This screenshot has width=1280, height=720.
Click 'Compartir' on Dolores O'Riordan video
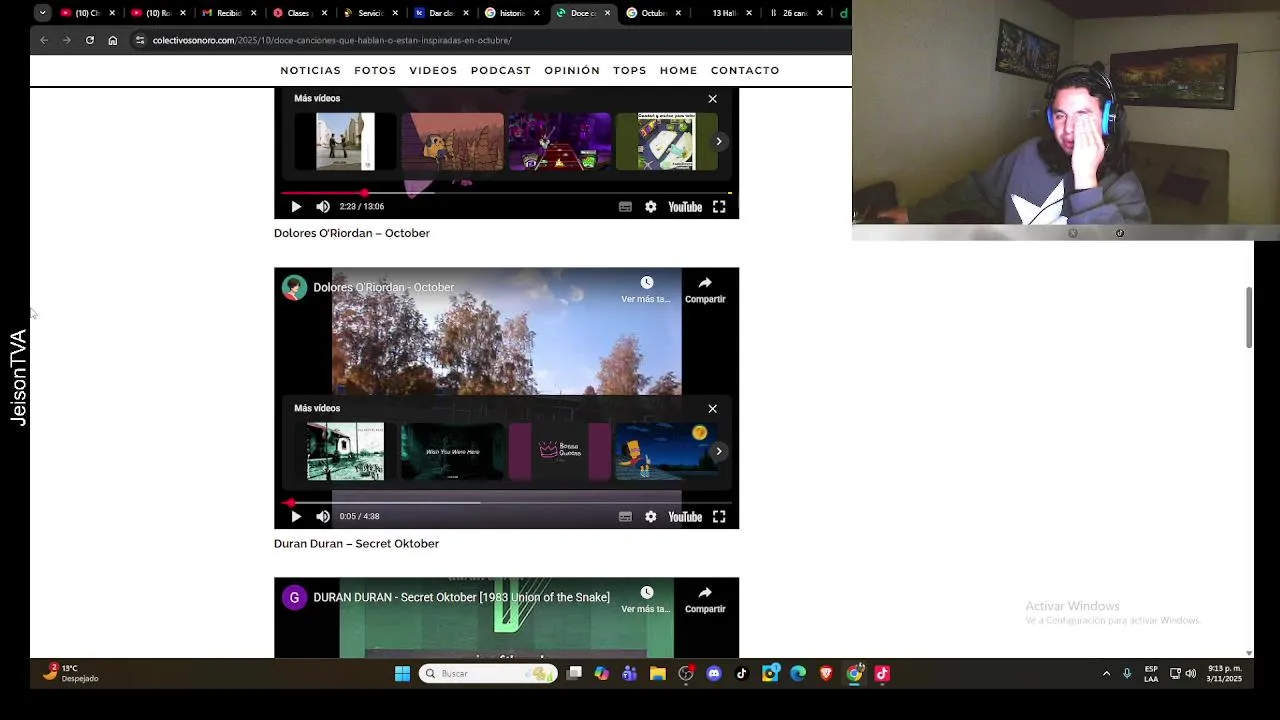(705, 290)
